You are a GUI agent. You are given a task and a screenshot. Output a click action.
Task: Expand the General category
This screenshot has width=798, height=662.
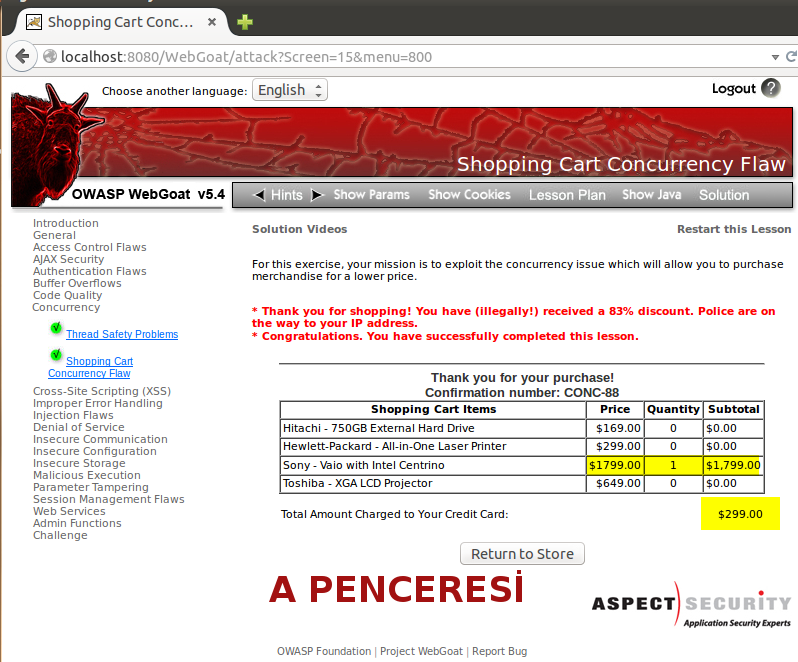(x=54, y=235)
